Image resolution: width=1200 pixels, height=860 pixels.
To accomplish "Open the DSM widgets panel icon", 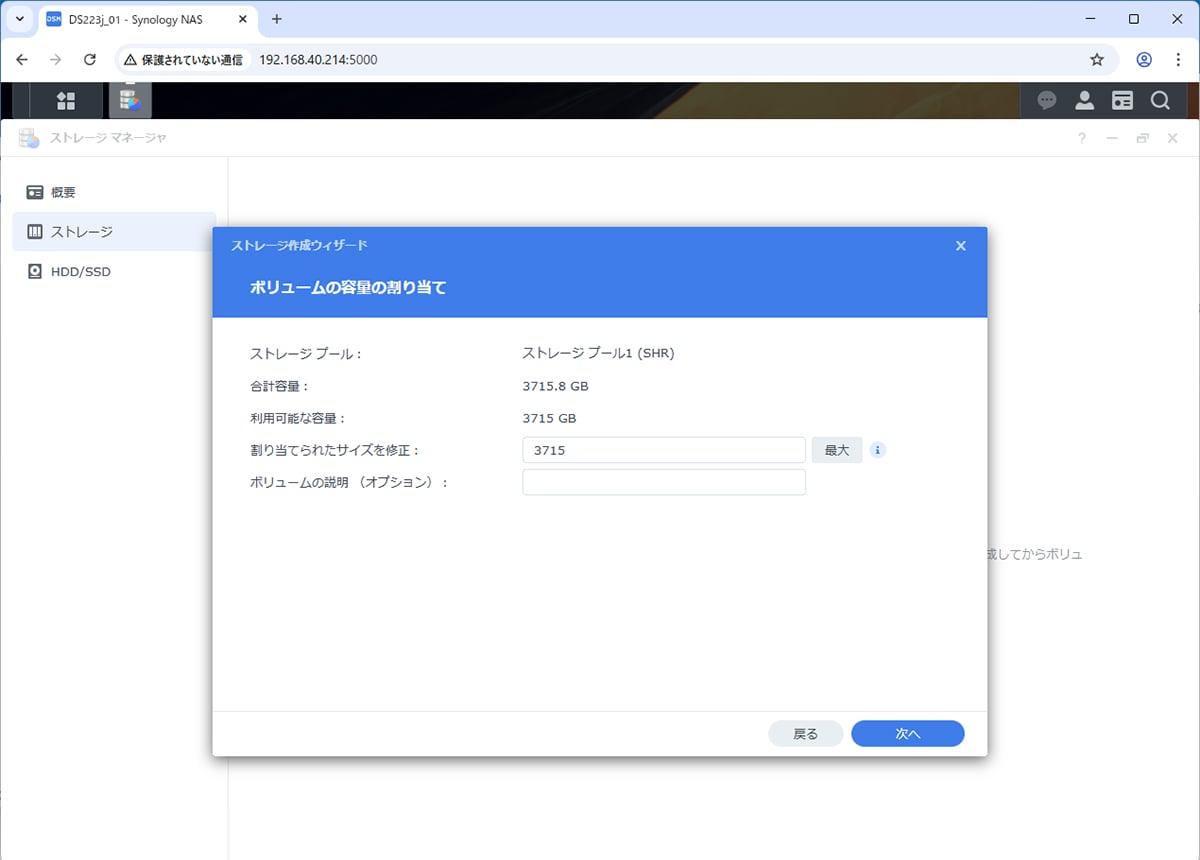I will pos(1122,100).
